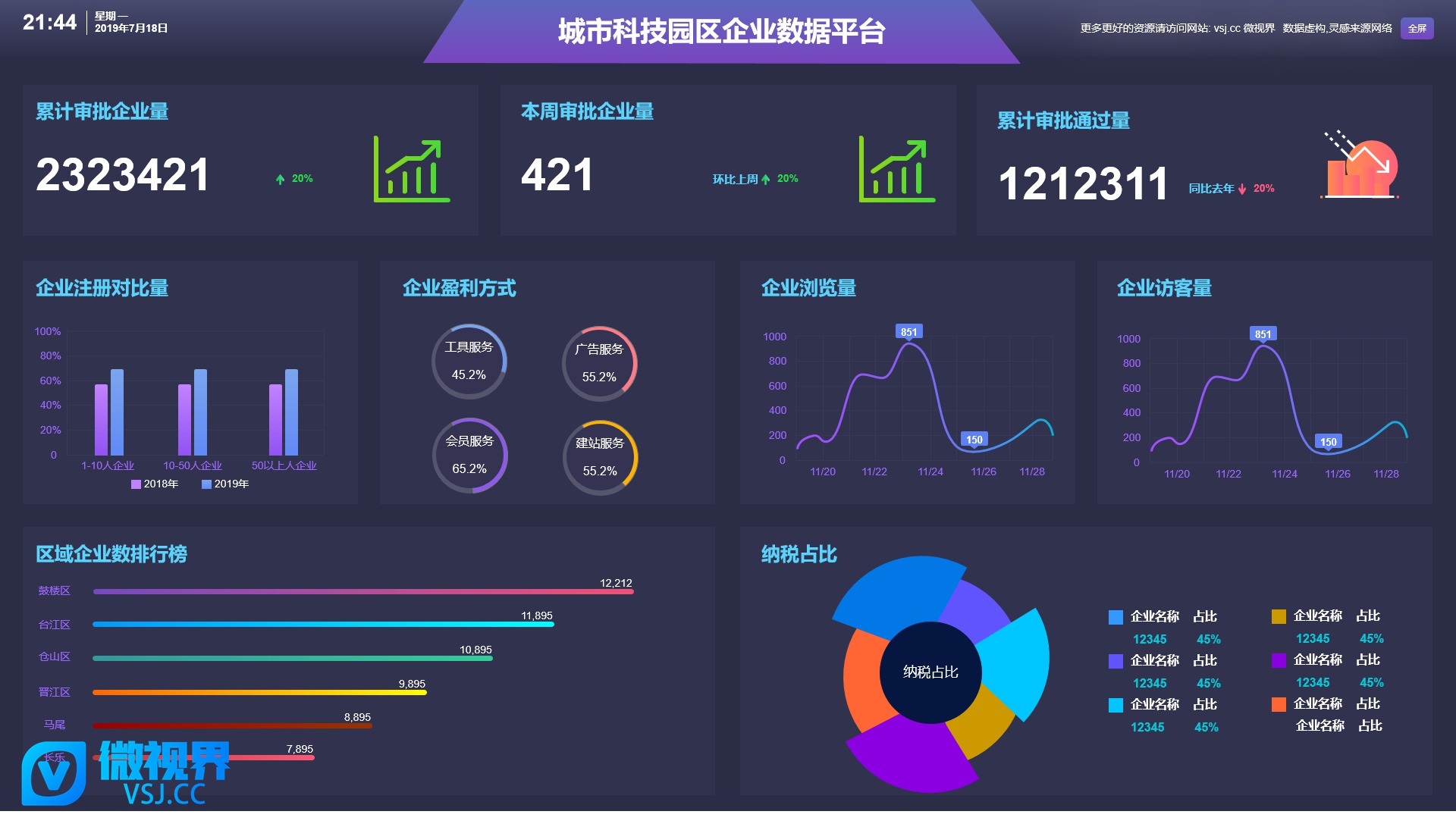Click the vsj.cc 微视界 website text
1456x827 pixels.
tap(1244, 29)
